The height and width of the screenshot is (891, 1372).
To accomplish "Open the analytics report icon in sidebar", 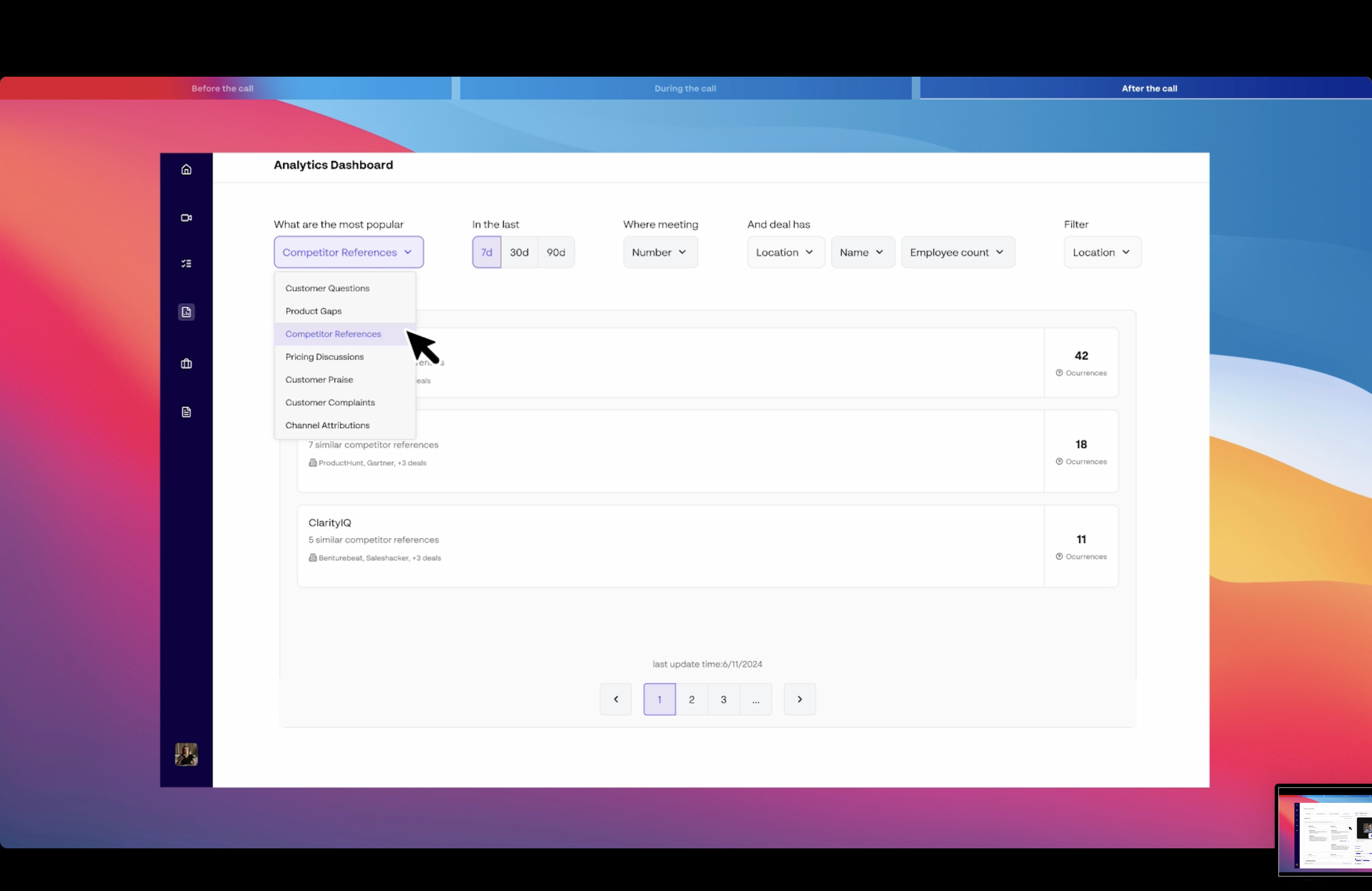I will [x=186, y=312].
